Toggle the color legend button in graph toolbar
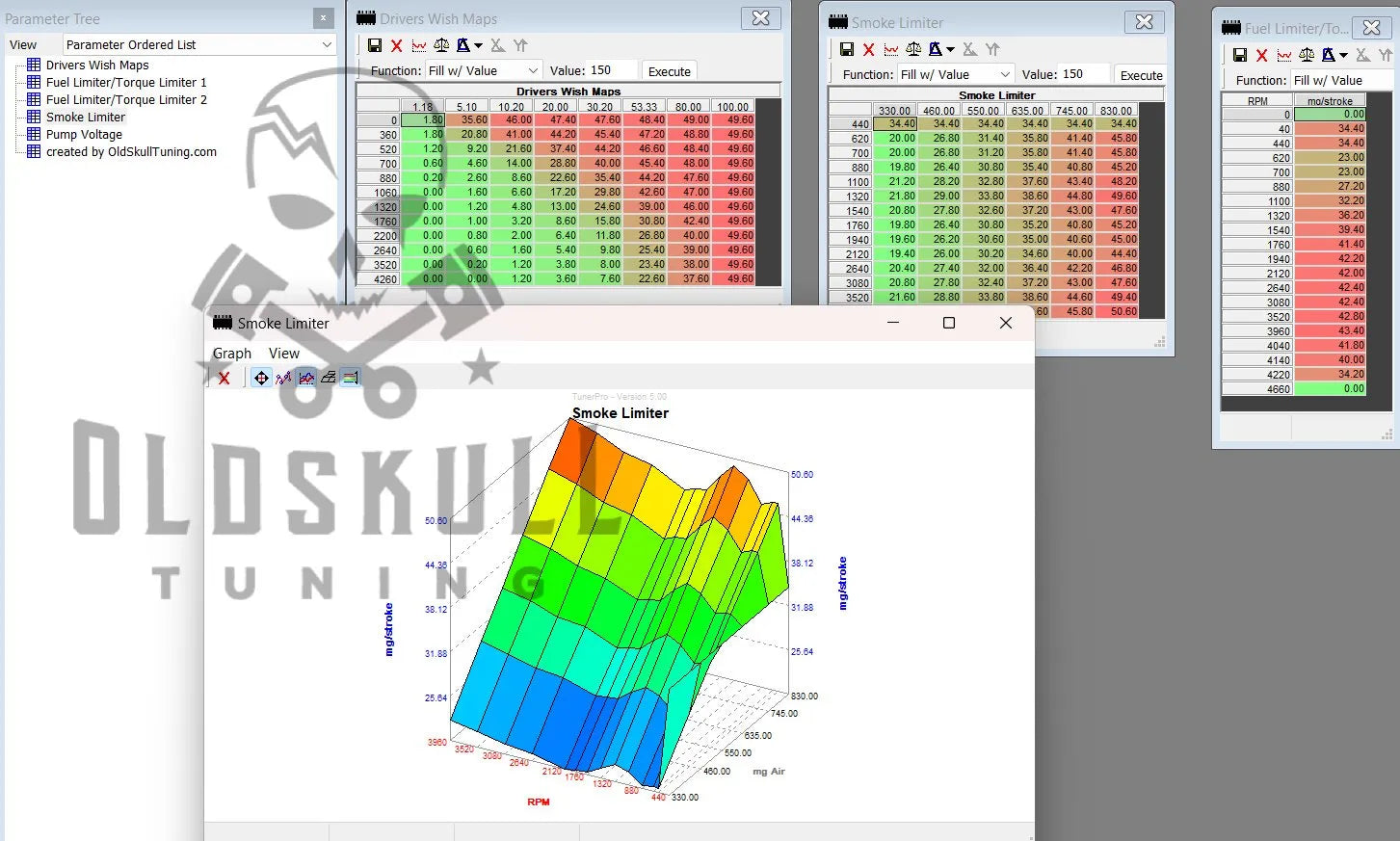The image size is (1400, 841). (x=351, y=378)
